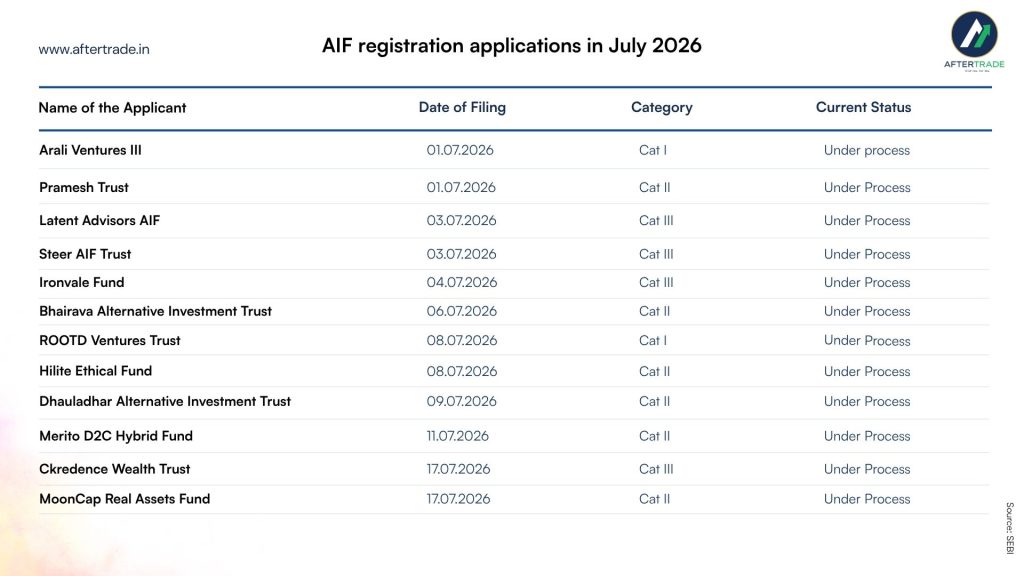Click the Merito D2C Hybrid Fund name
This screenshot has width=1024, height=576.
(x=116, y=436)
